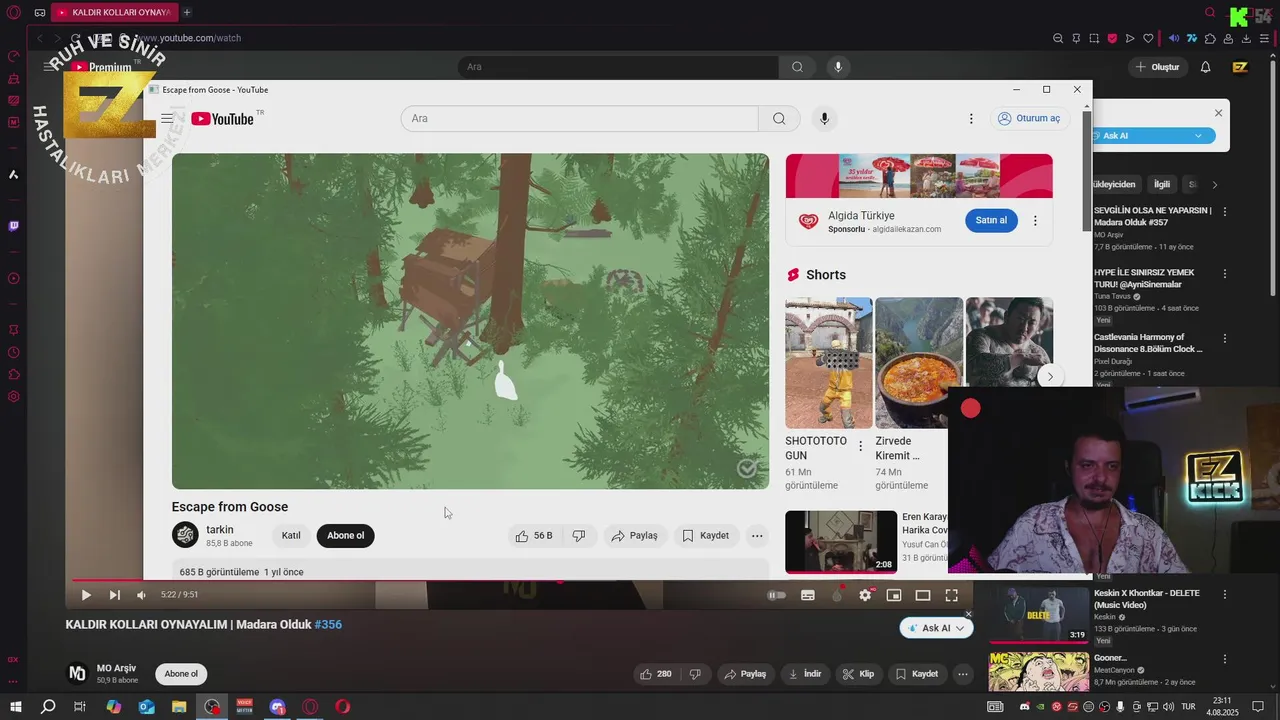The width and height of the screenshot is (1280, 720).
Task: Open settings three-dot menu beside Oturum aç
Action: click(970, 119)
